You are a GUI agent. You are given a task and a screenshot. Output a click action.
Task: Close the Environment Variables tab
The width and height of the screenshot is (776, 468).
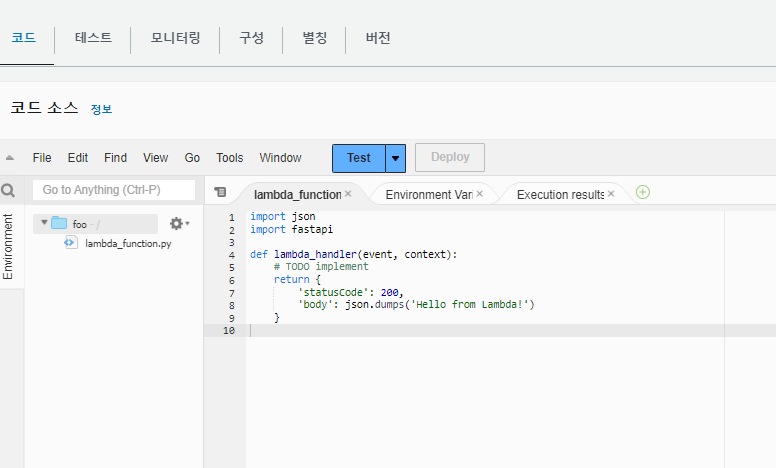[x=479, y=194]
